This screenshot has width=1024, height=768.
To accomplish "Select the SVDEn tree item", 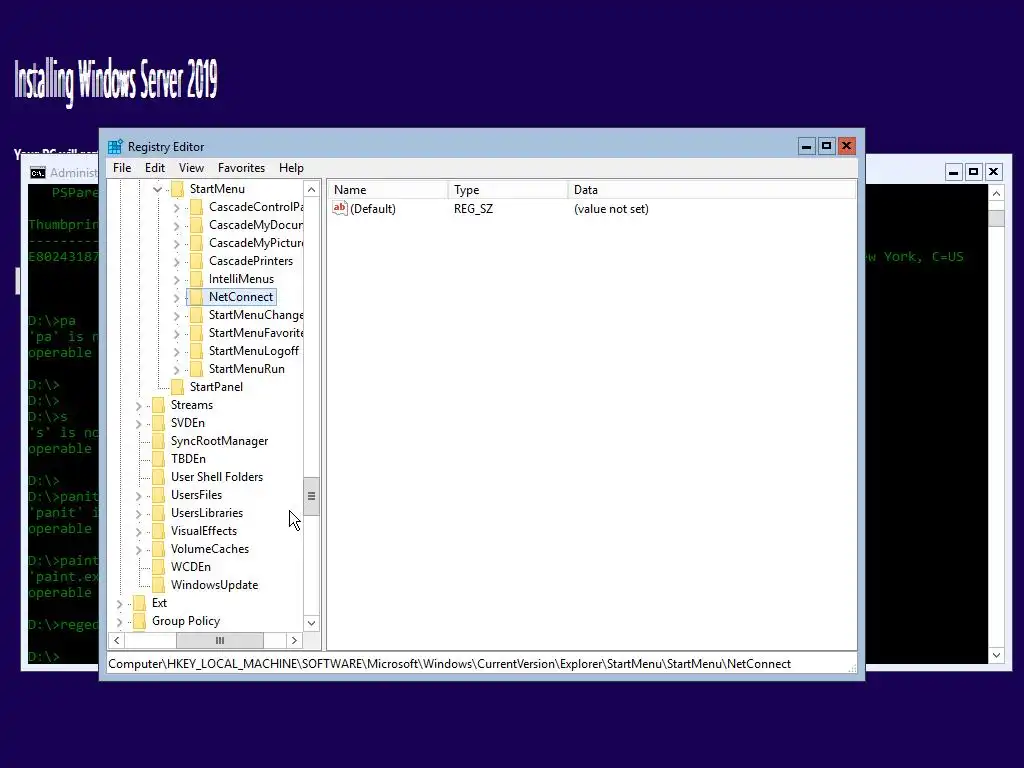I will (187, 423).
